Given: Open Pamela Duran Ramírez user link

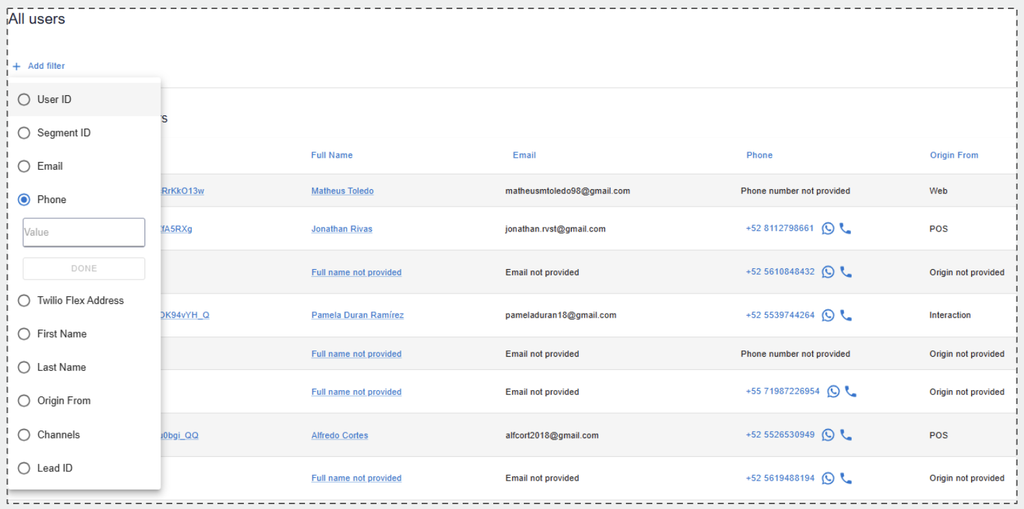Looking at the screenshot, I should [357, 315].
